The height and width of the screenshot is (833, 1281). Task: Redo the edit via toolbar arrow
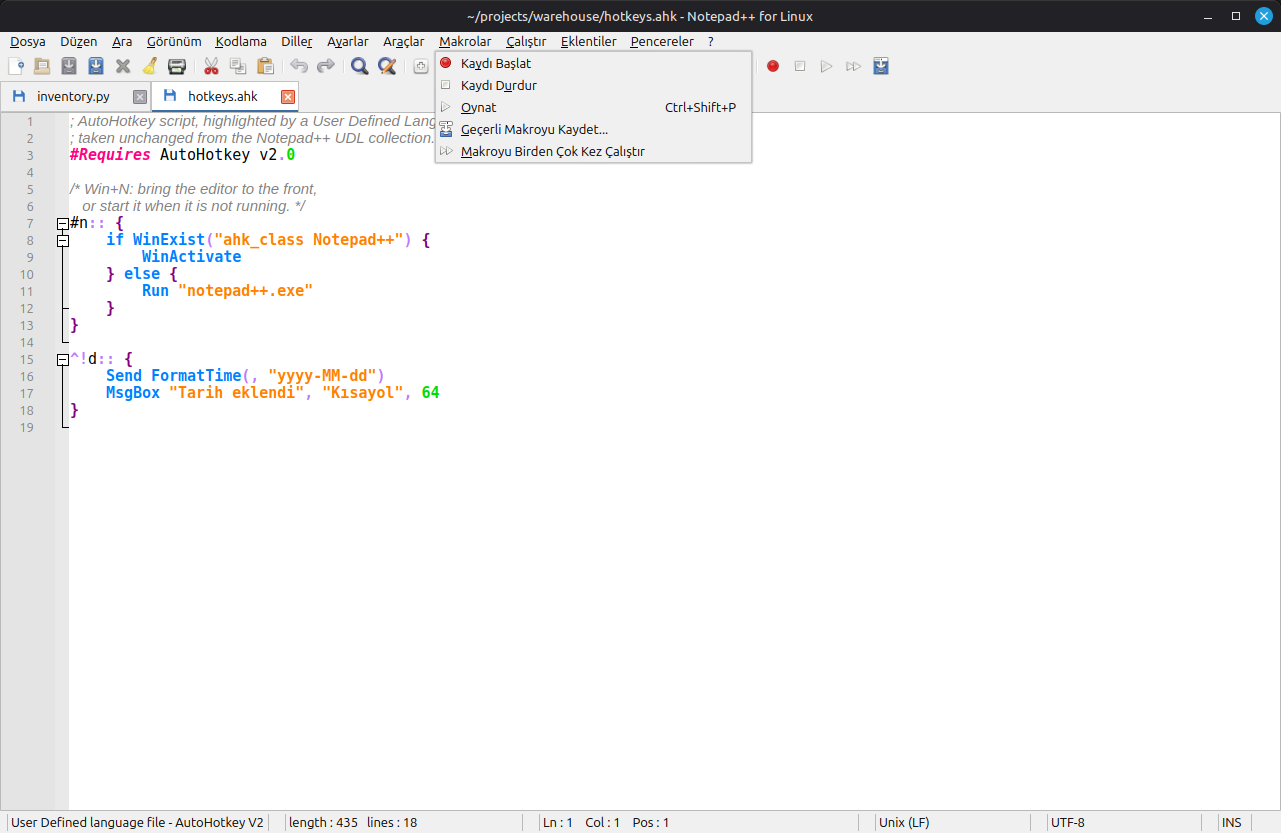point(326,66)
